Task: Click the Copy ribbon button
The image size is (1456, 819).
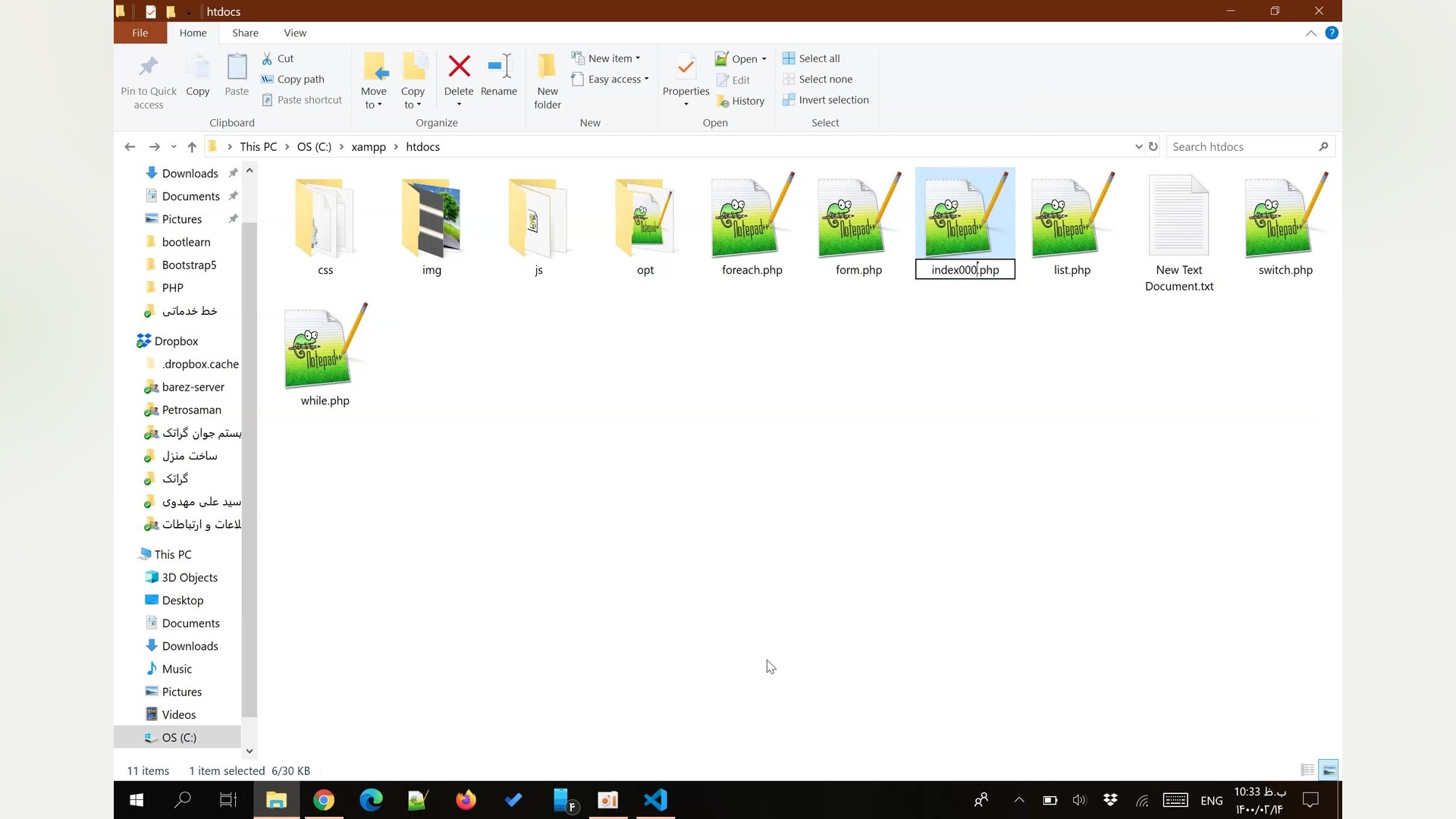Action: pos(198,75)
